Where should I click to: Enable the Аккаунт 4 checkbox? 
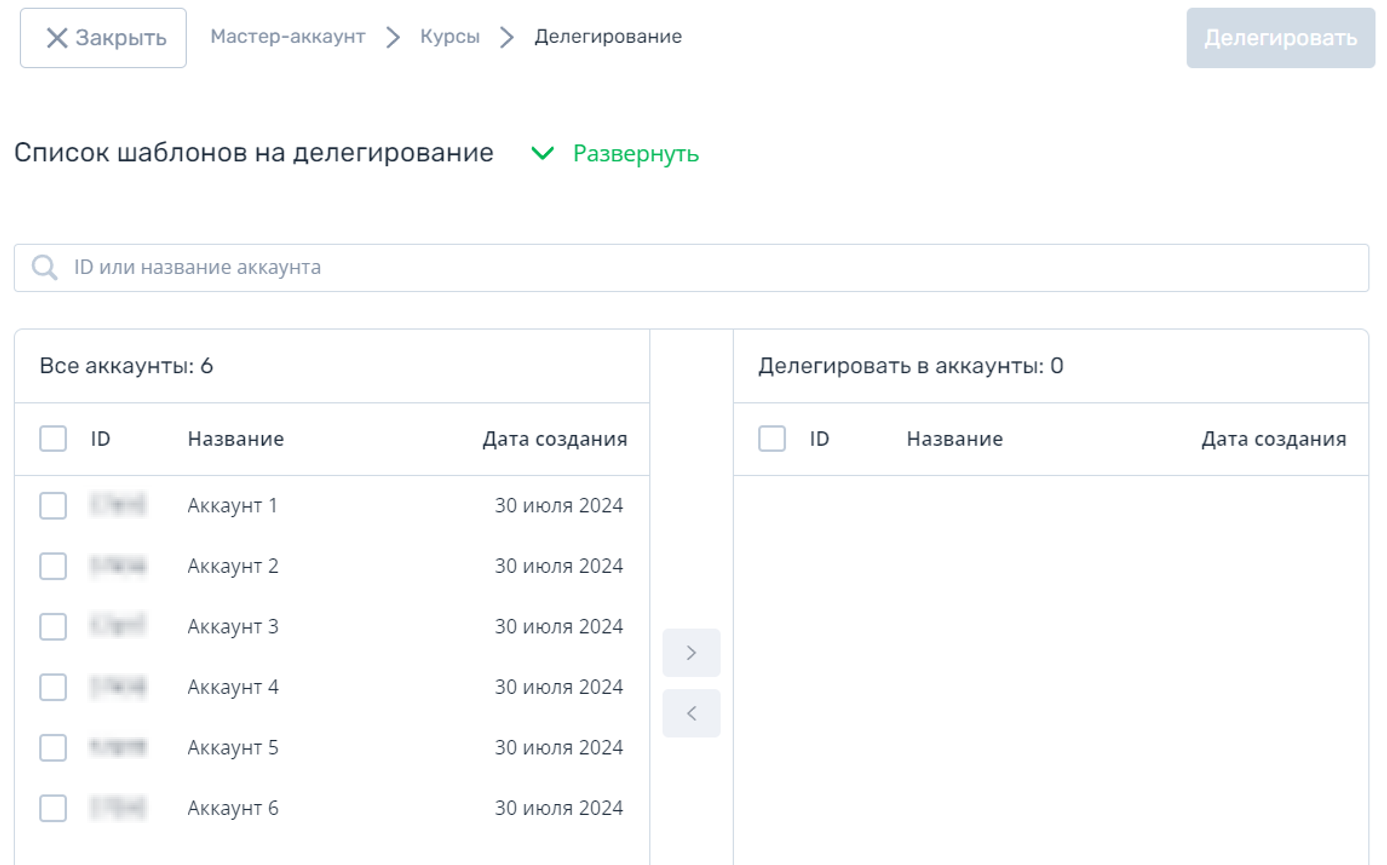pos(53,688)
